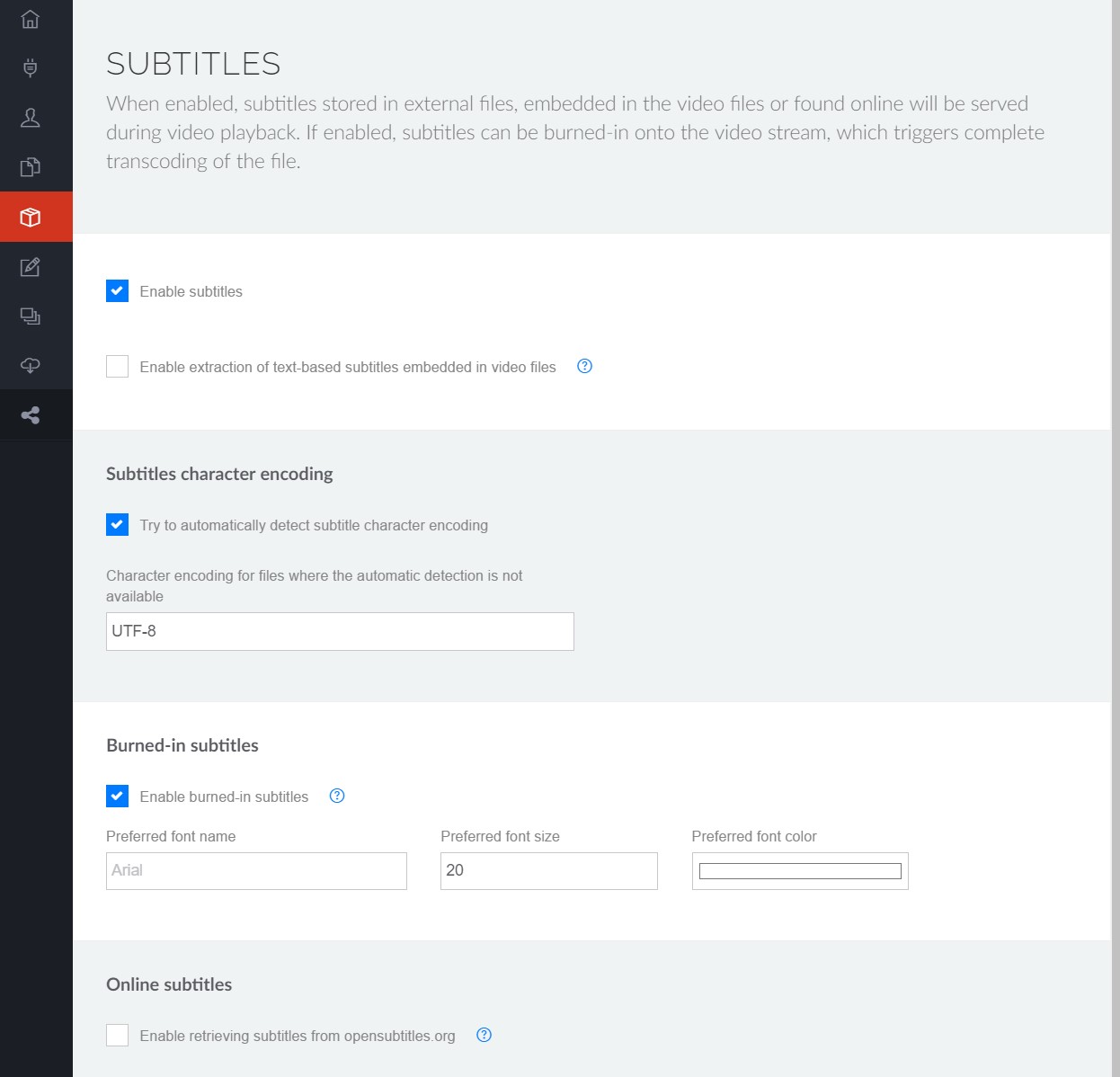This screenshot has height=1077, width=1120.
Task: Click the Online subtitles heading
Action: click(169, 984)
